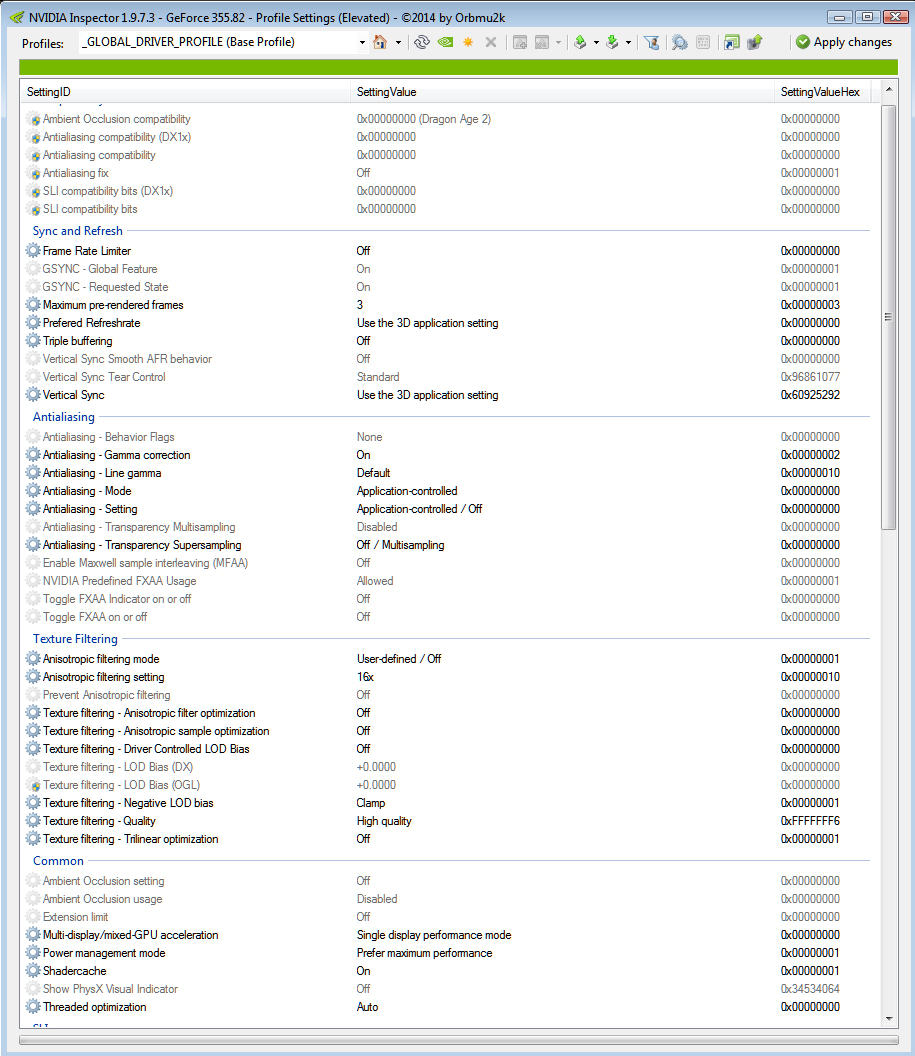
Task: Click the orange star Create new profile icon
Action: coord(468,42)
